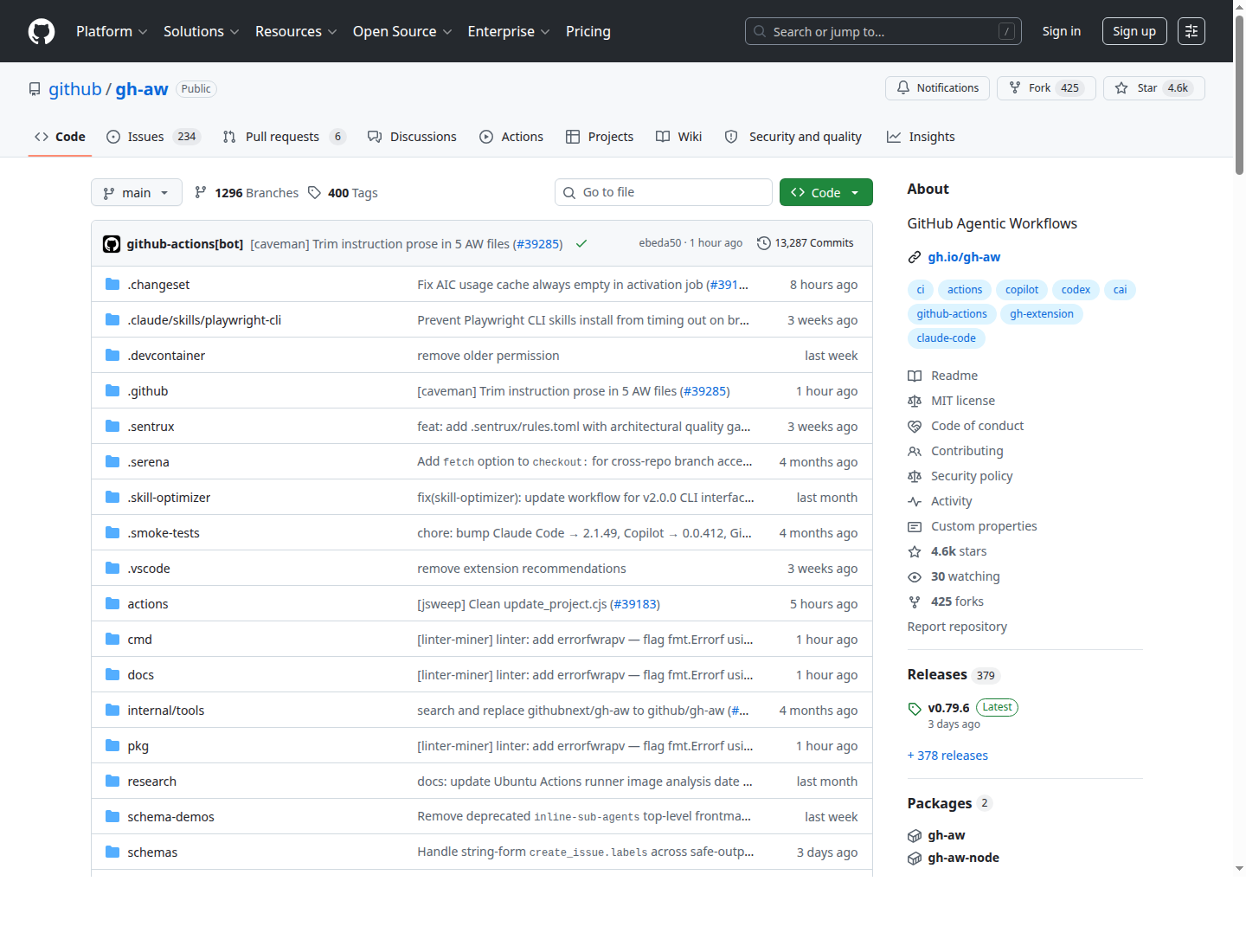
Task: Click the MIT license scale icon
Action: (x=915, y=401)
